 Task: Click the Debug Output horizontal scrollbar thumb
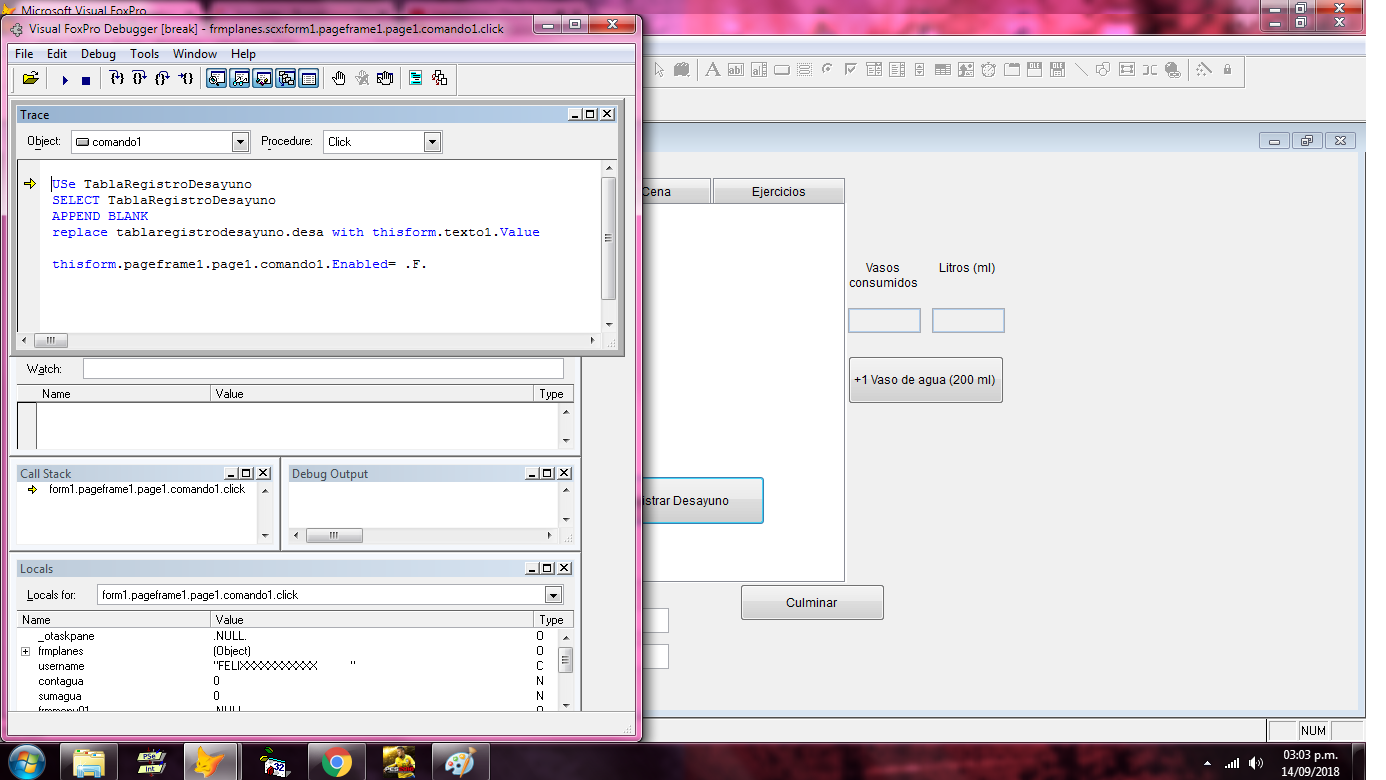333,536
